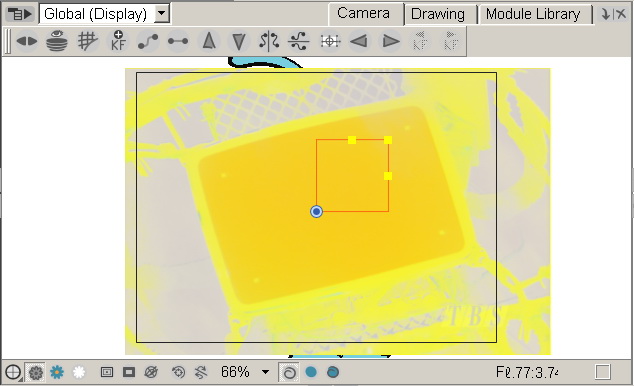Set motion keyframe with curved path icon
Viewport: 634px width, 386px height.
[x=148, y=41]
